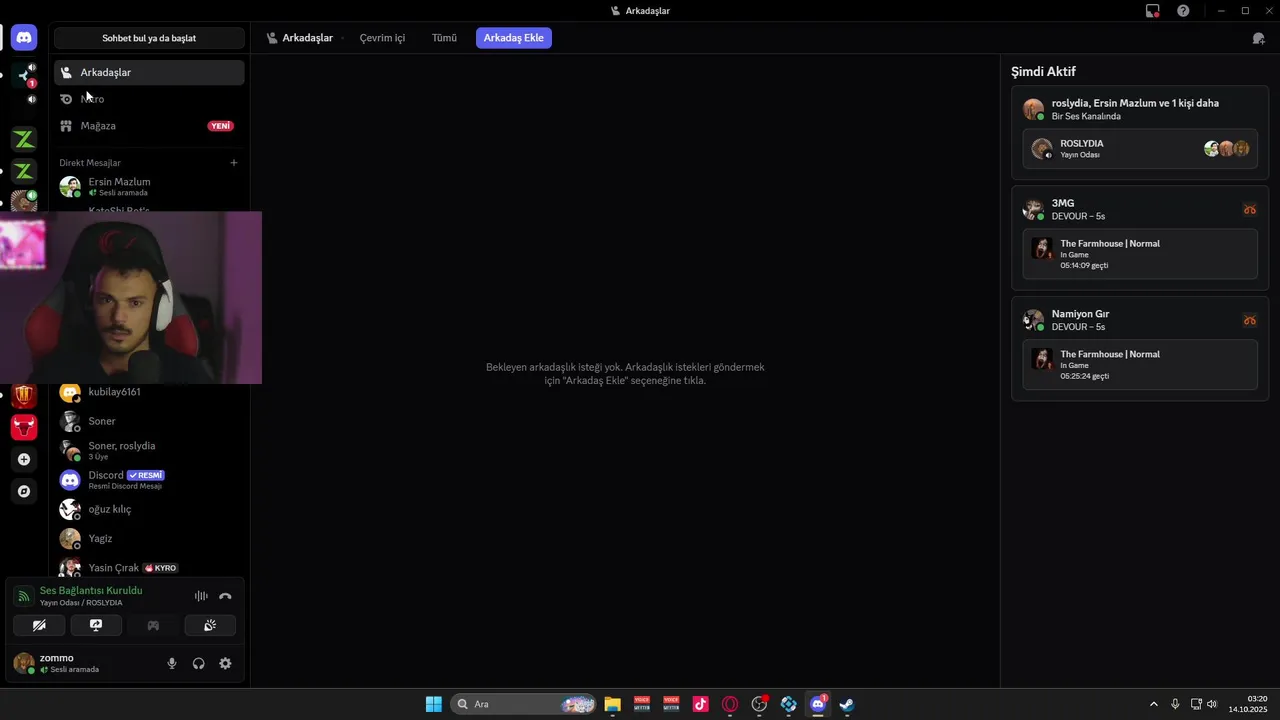Open Opera browser from the taskbar

point(730,704)
